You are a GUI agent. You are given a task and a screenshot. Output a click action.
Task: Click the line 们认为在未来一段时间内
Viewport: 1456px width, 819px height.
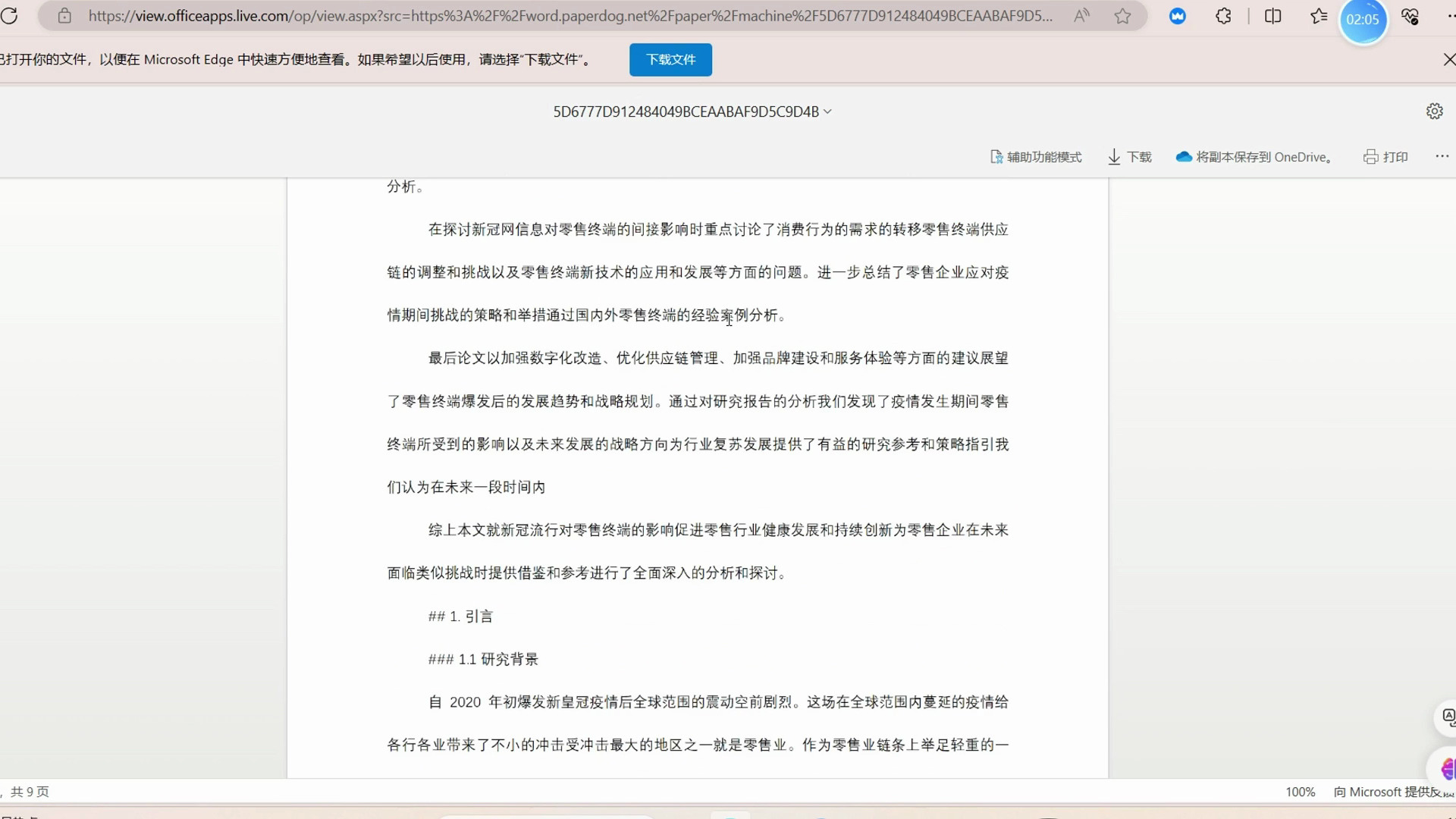coord(466,488)
